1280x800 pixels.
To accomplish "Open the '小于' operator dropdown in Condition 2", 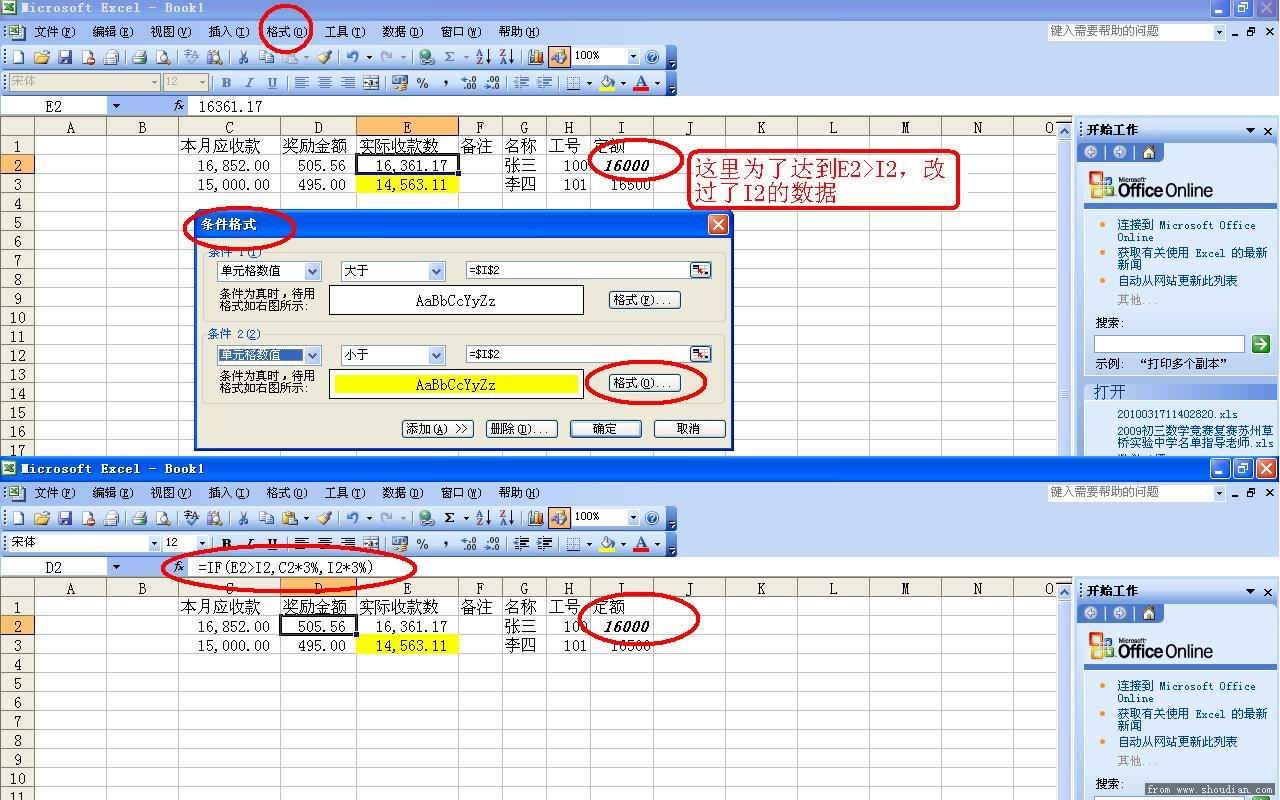I will (436, 355).
